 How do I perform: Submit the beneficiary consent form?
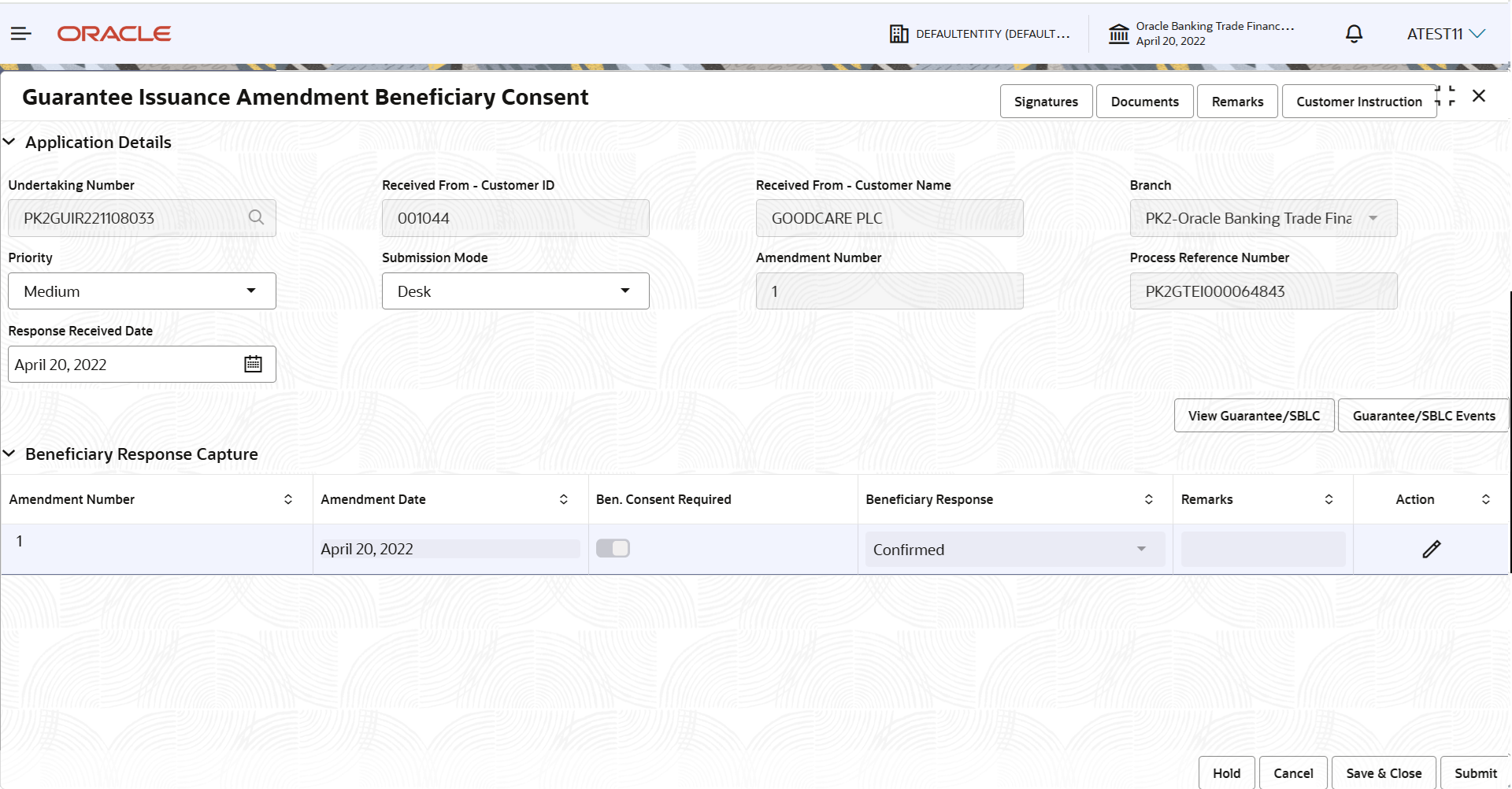click(1476, 773)
